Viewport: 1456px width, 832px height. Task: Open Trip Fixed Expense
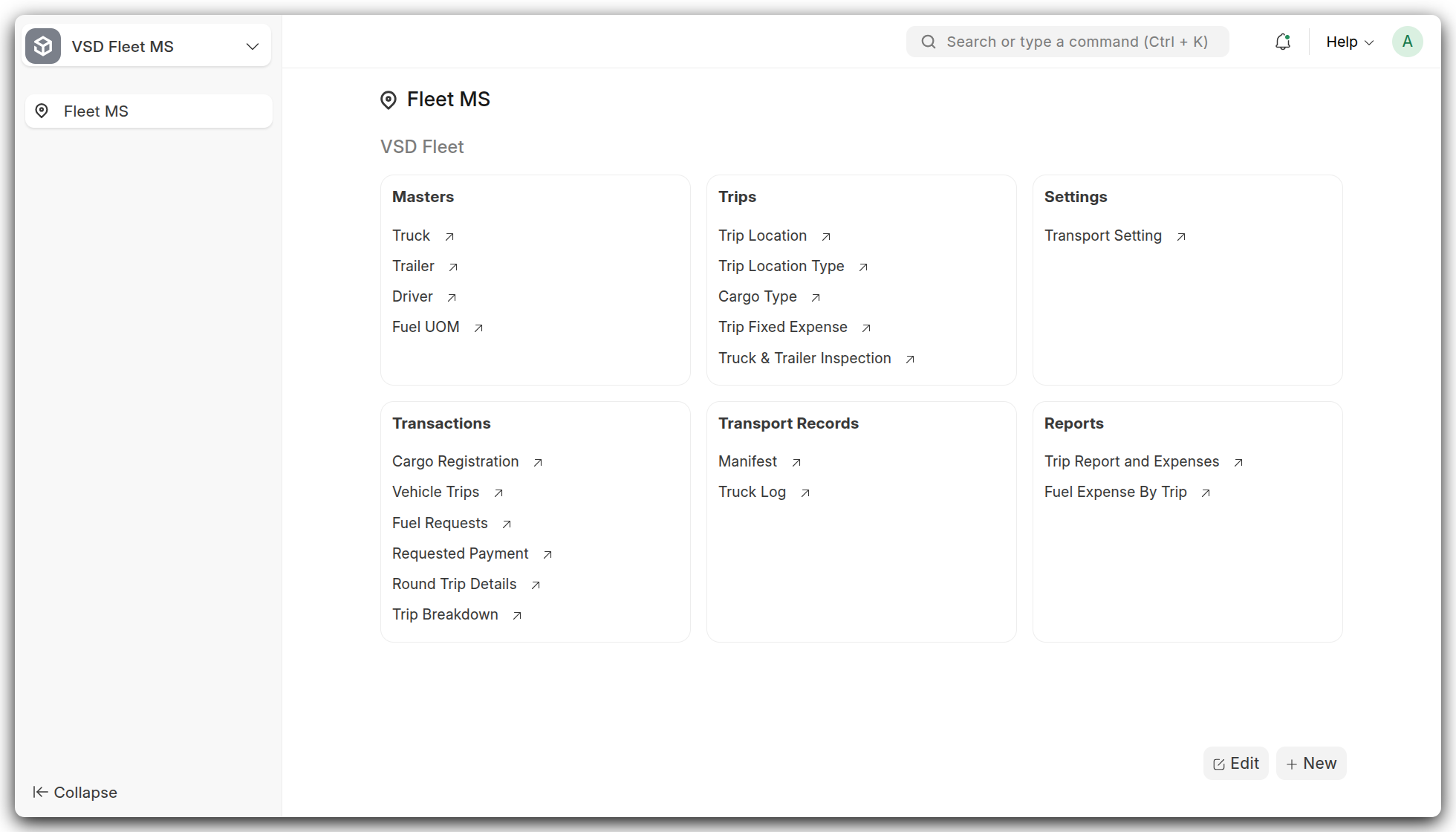[783, 327]
